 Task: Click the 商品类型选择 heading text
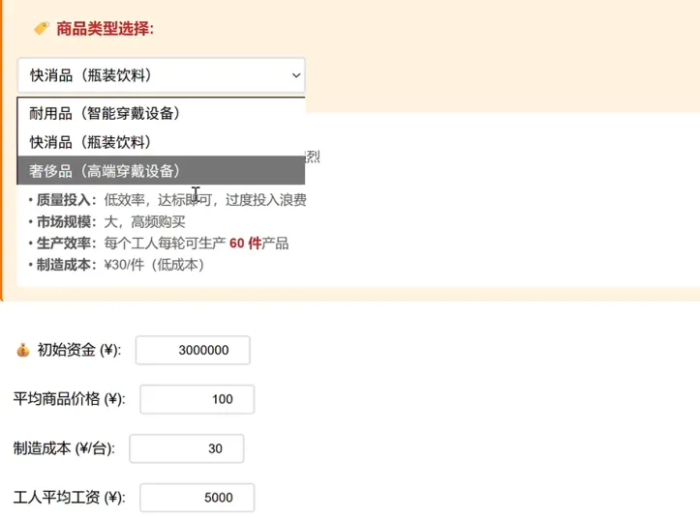click(105, 29)
